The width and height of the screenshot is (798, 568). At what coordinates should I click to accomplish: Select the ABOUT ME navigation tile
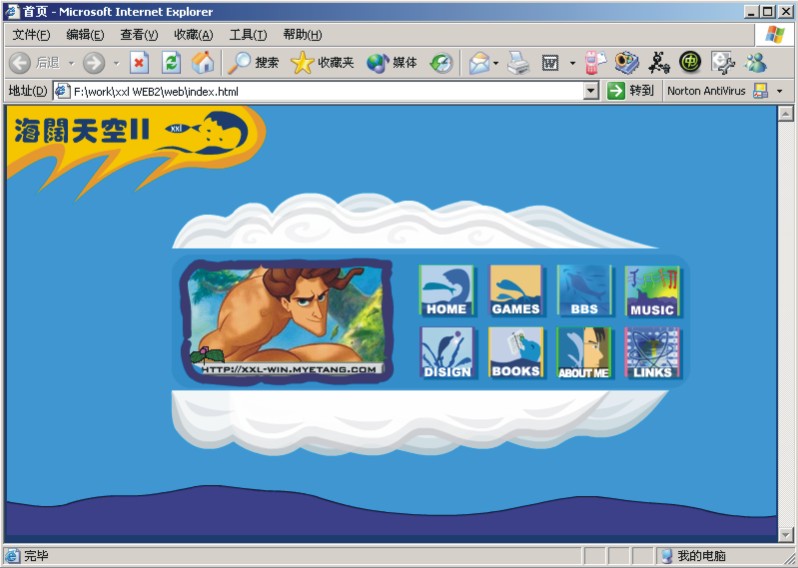pyautogui.click(x=584, y=353)
